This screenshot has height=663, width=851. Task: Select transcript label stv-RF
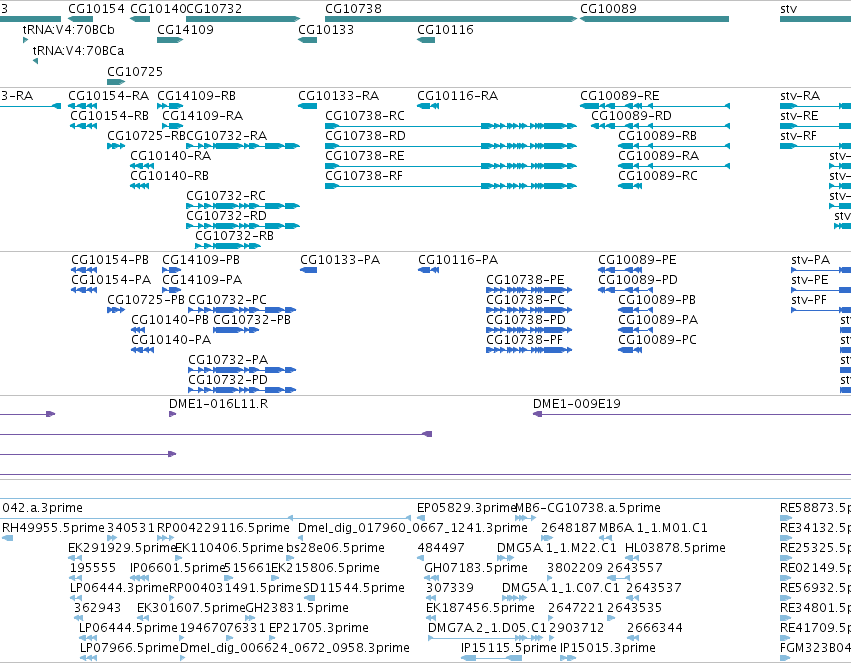point(798,136)
